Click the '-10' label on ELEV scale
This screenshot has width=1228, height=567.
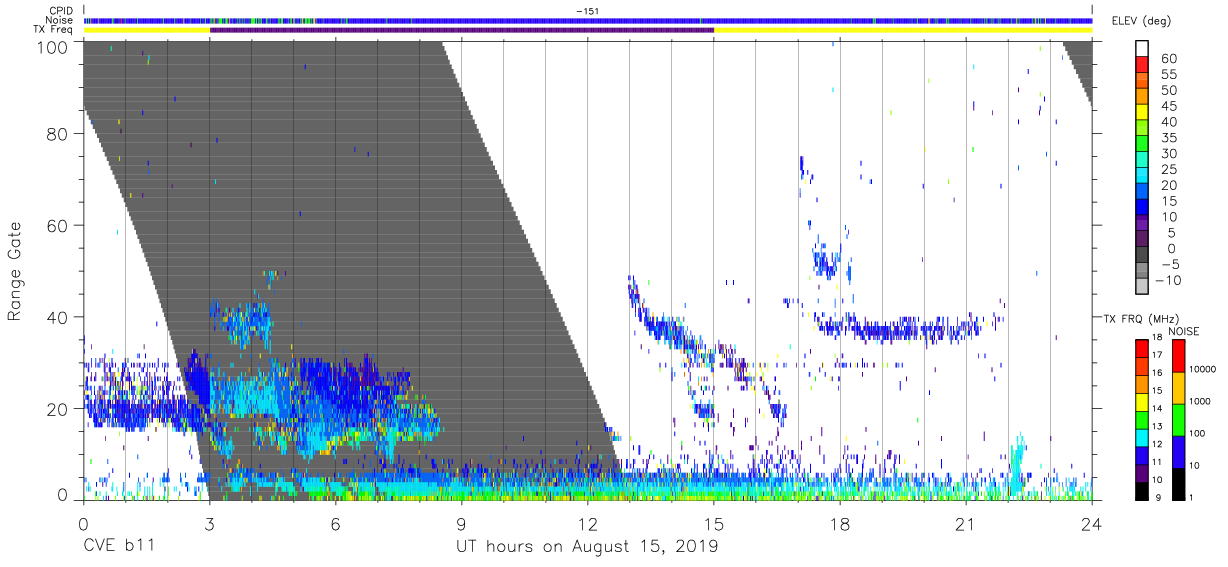tap(1171, 280)
